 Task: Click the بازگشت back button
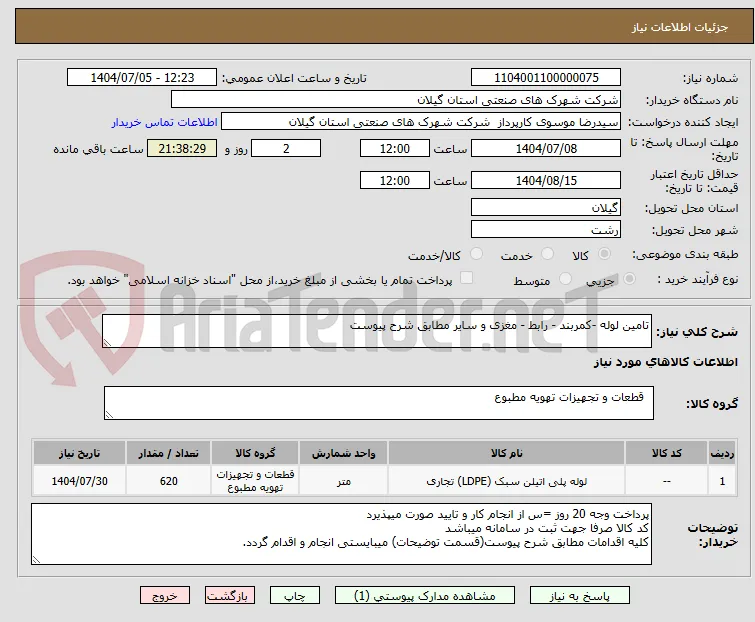coord(230,596)
